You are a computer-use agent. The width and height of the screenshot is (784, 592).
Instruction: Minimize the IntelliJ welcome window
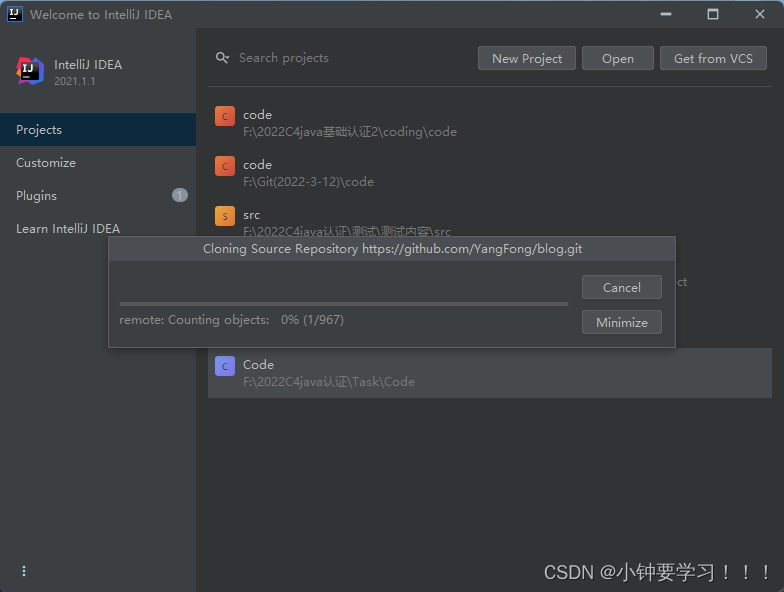pyautogui.click(x=666, y=14)
